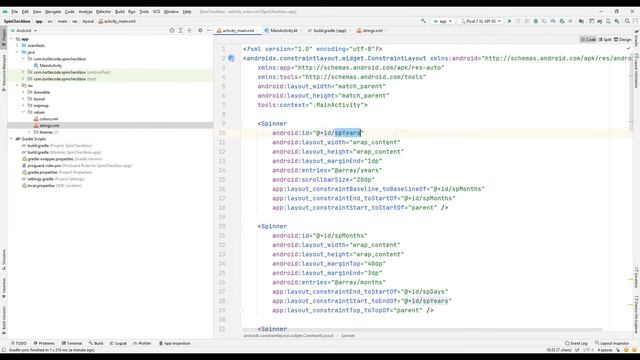
Task: Open the App Inspection tool window
Action: [x=174, y=343]
